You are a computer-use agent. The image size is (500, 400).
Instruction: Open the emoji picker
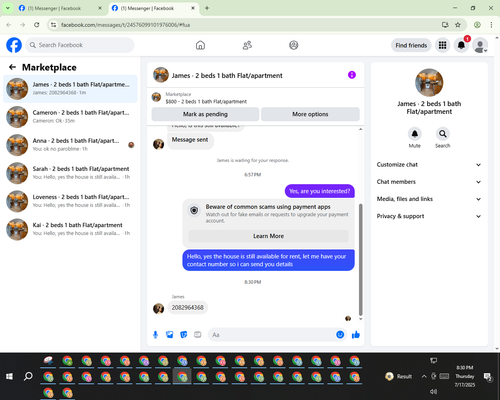pos(340,335)
